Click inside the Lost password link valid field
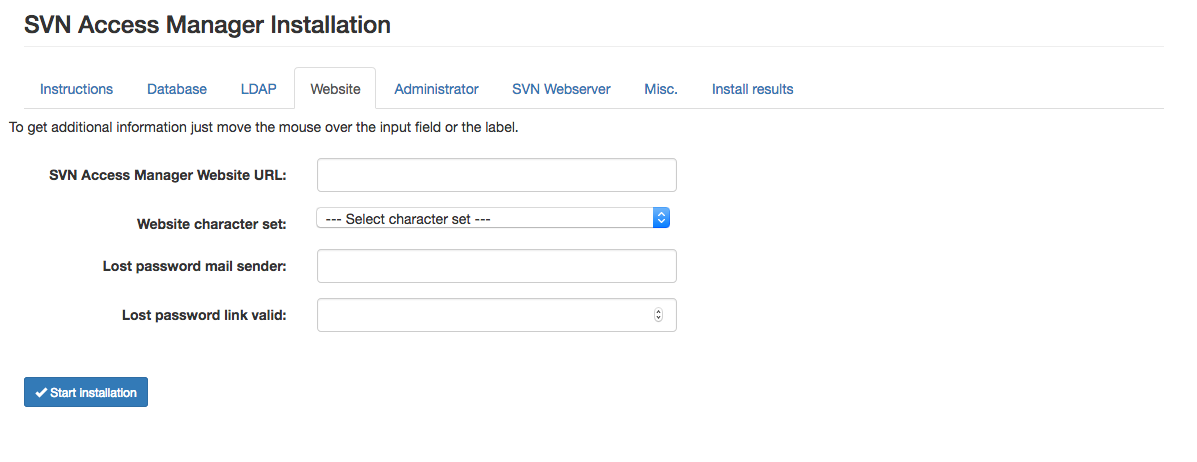 tap(482, 315)
